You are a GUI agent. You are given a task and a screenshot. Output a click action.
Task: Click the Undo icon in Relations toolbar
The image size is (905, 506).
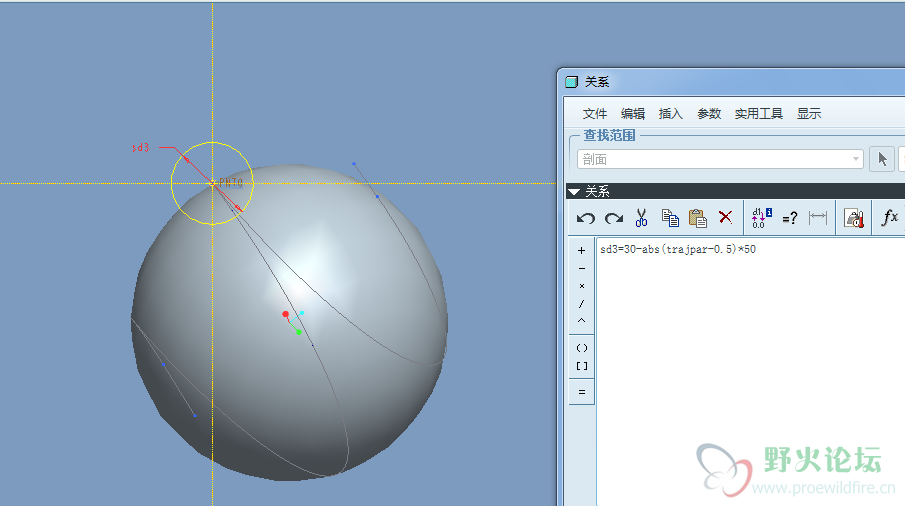click(x=586, y=218)
